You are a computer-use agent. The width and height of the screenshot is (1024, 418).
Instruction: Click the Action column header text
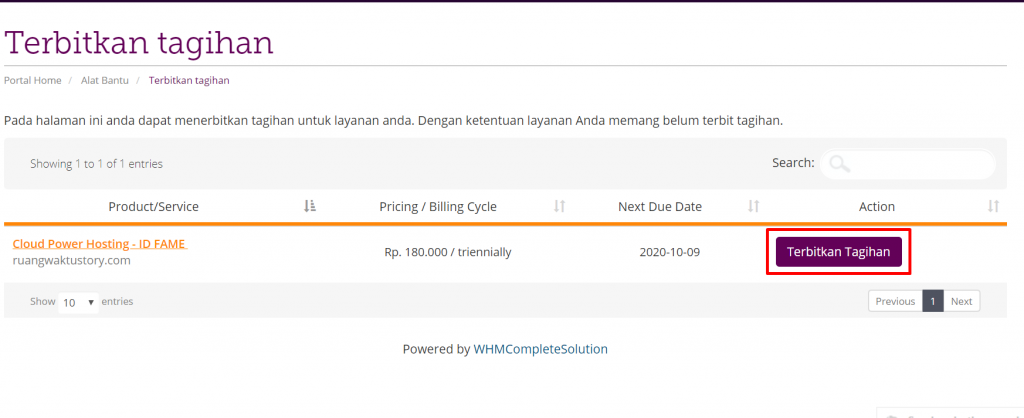point(876,206)
